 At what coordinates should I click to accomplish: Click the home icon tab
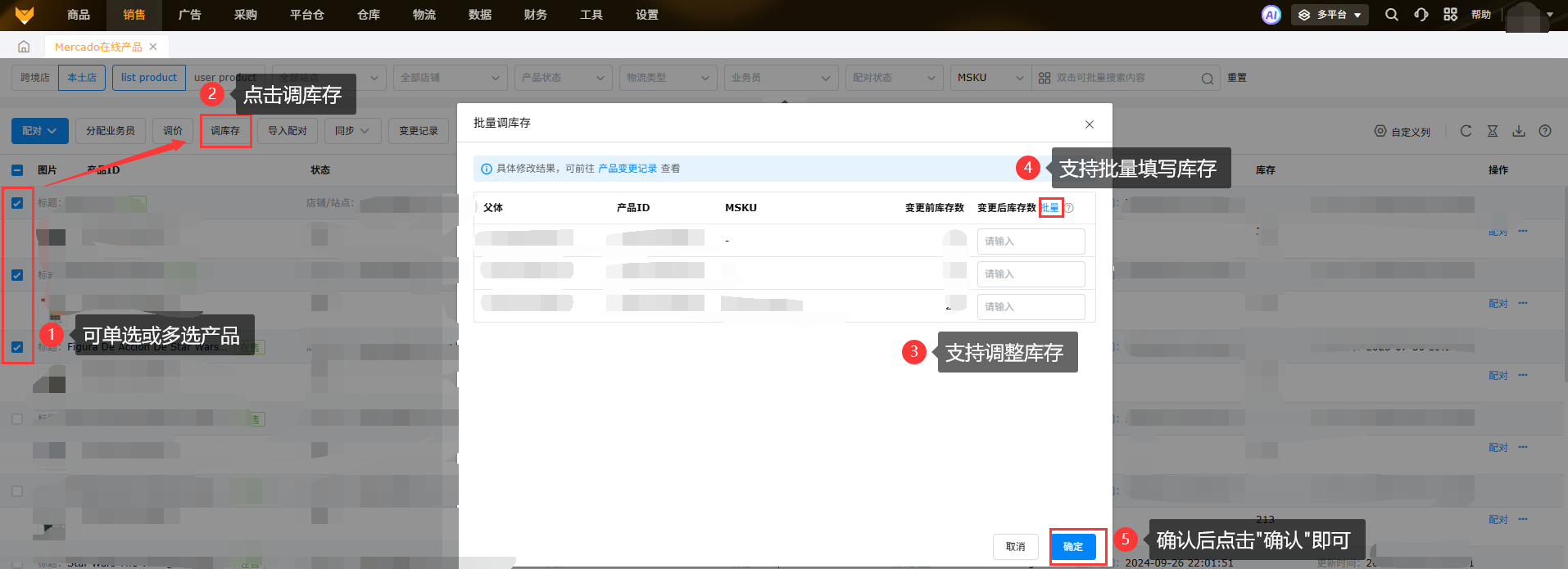point(24,47)
